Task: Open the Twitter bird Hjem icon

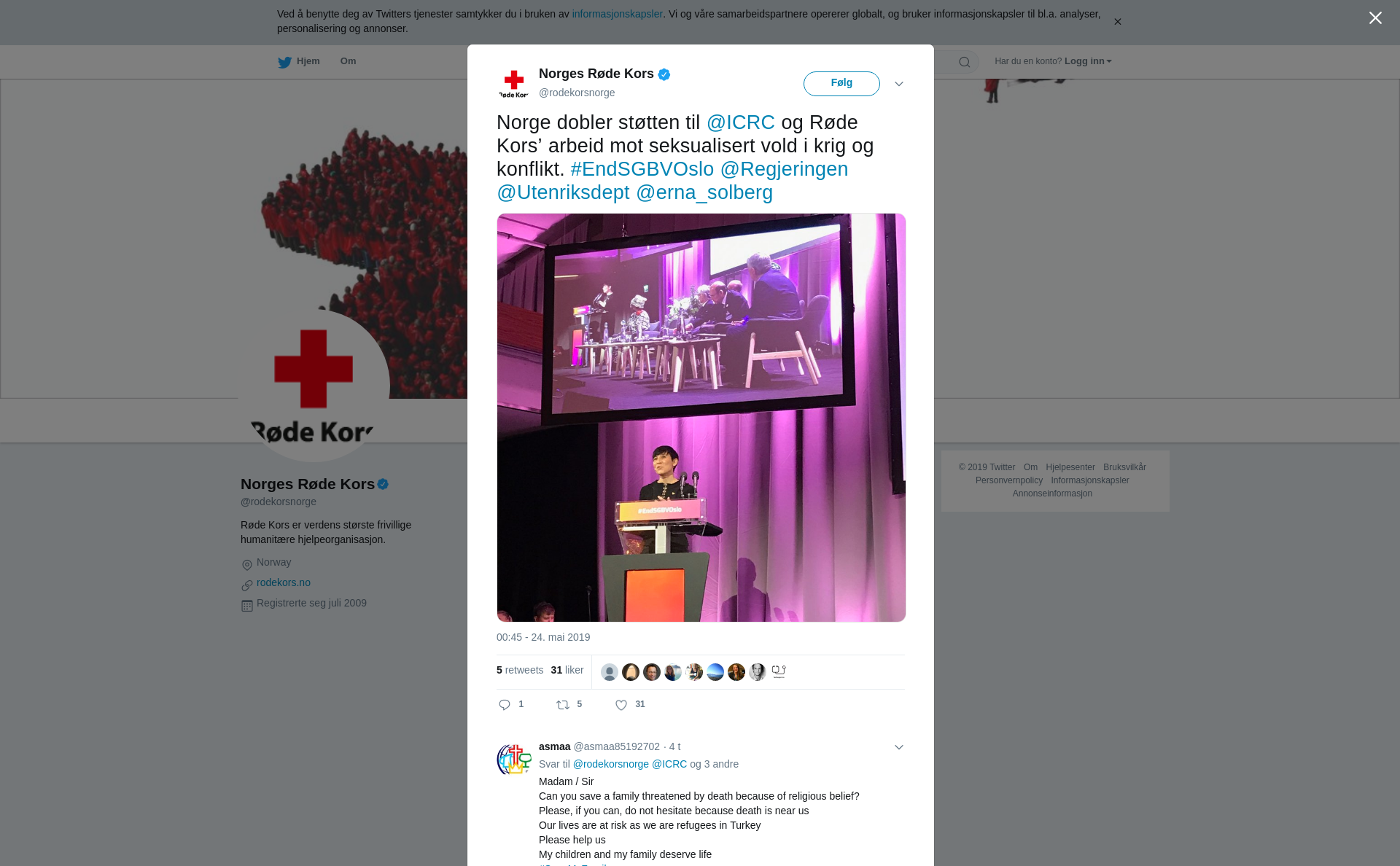Action: click(x=284, y=62)
